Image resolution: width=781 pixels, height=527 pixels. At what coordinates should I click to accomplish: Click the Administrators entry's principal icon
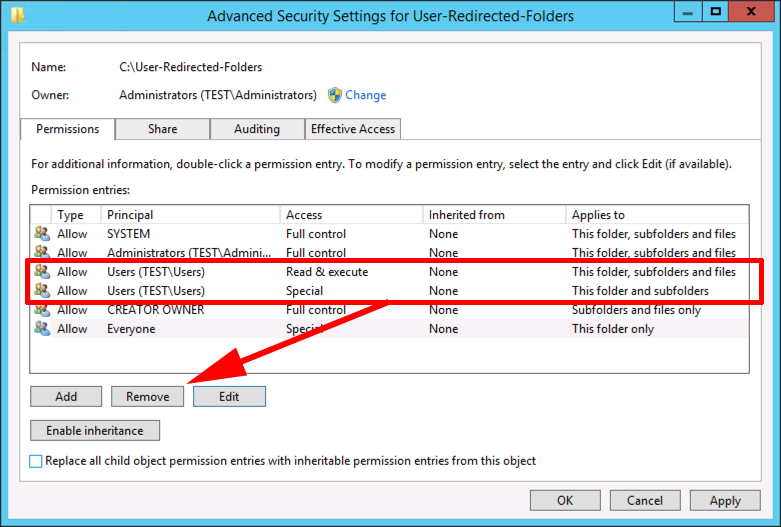pyautogui.click(x=42, y=252)
